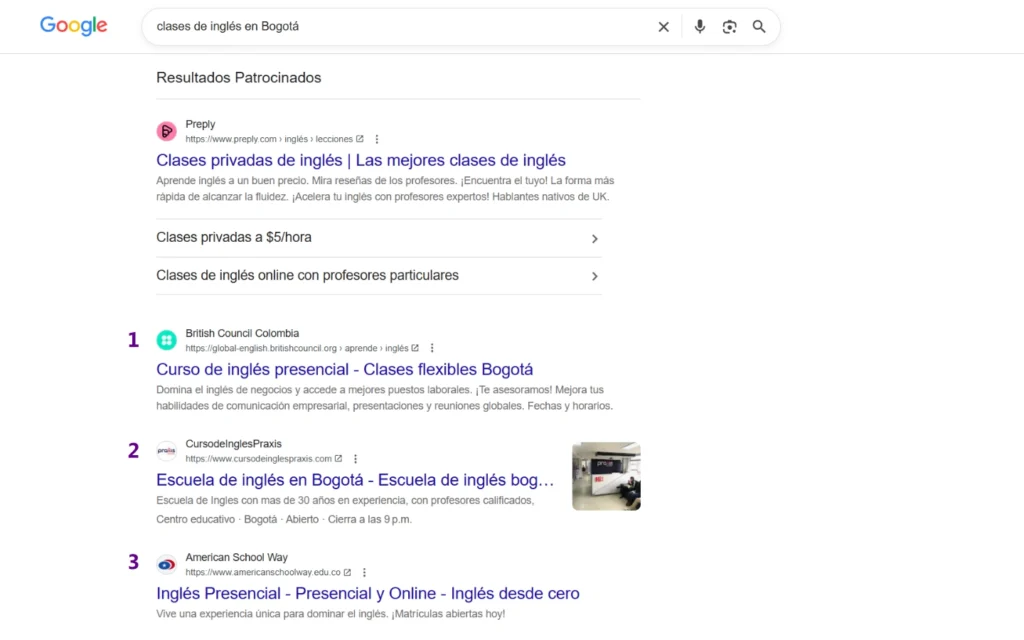Click the preply.com URL breadcrumb
This screenshot has width=1024, height=640.
(268, 139)
